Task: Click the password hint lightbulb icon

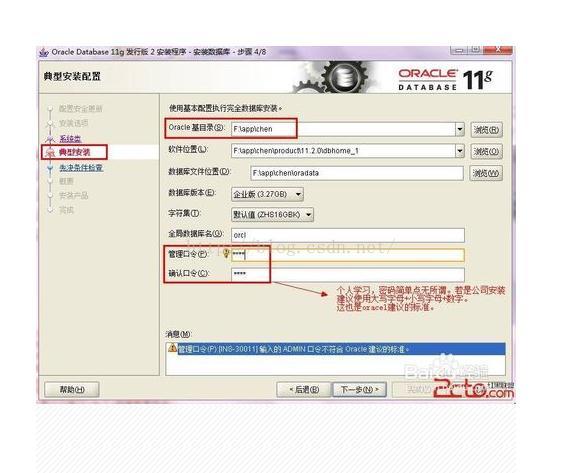Action: click(226, 254)
